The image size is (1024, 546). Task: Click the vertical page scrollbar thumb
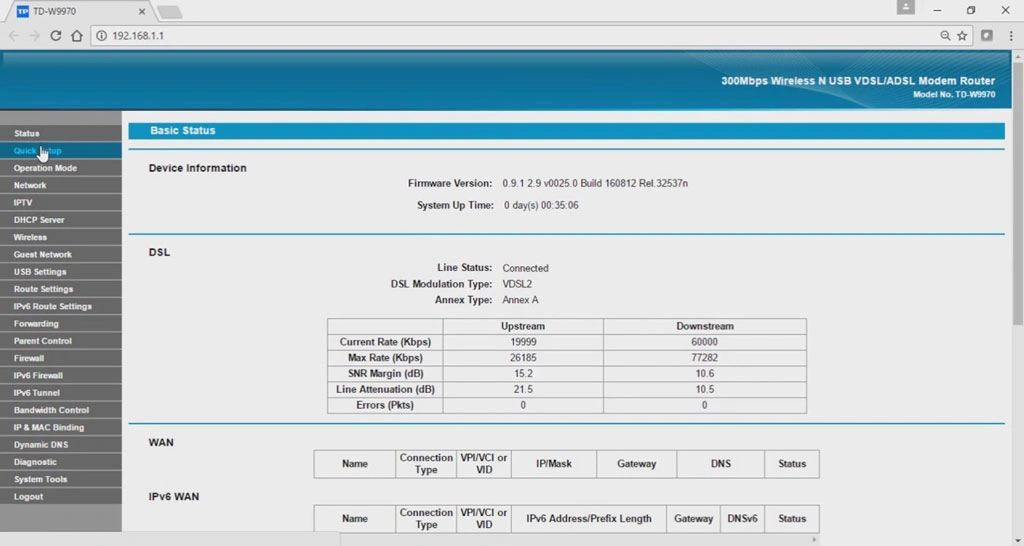tap(1018, 193)
